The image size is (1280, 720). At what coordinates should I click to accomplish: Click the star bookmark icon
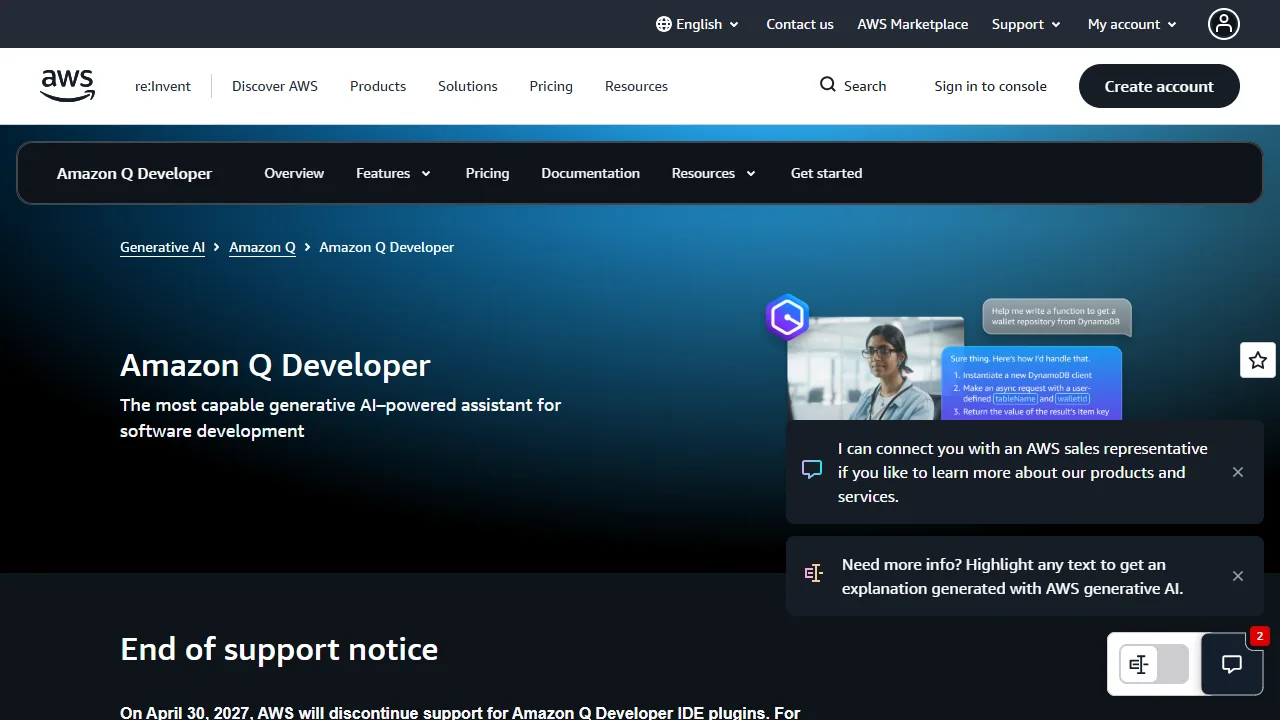point(1258,360)
